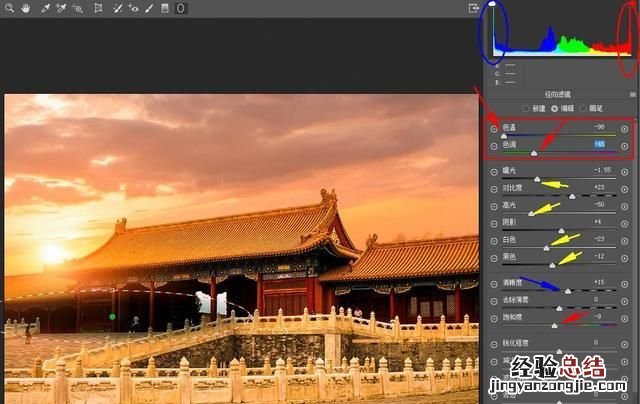
Task: Increase 高光 with its plus button
Action: [624, 206]
